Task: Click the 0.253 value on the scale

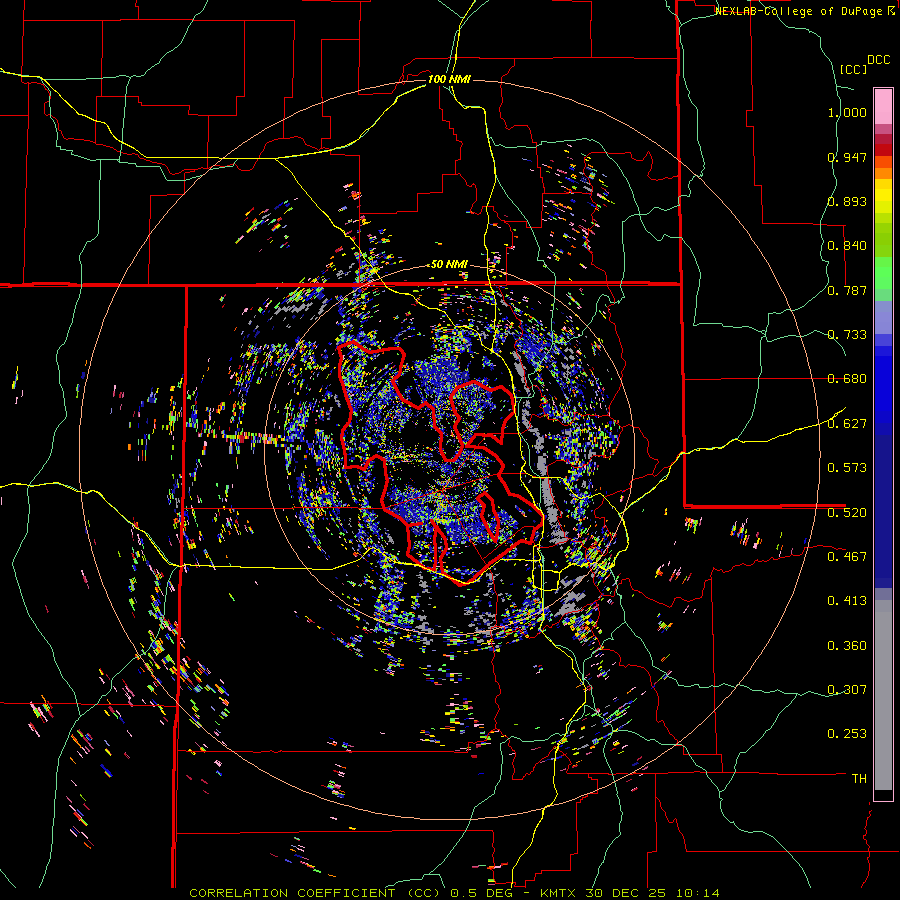Action: pos(847,734)
